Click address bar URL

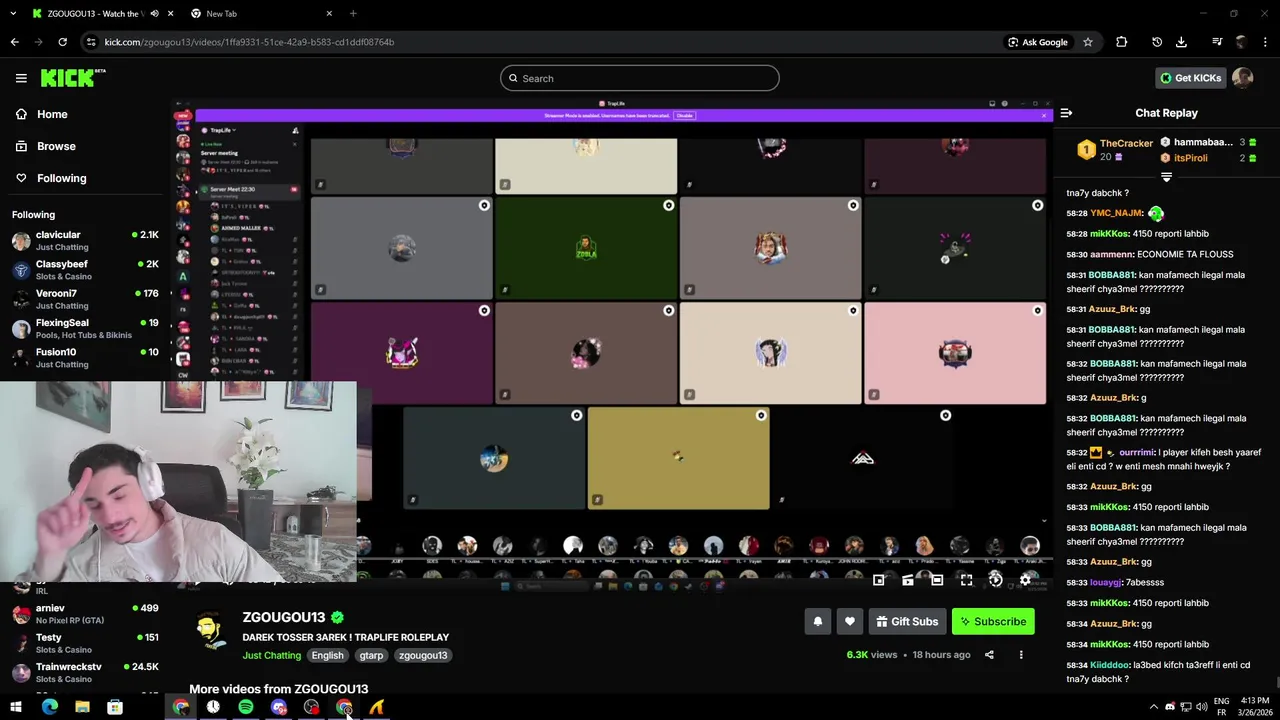249,42
